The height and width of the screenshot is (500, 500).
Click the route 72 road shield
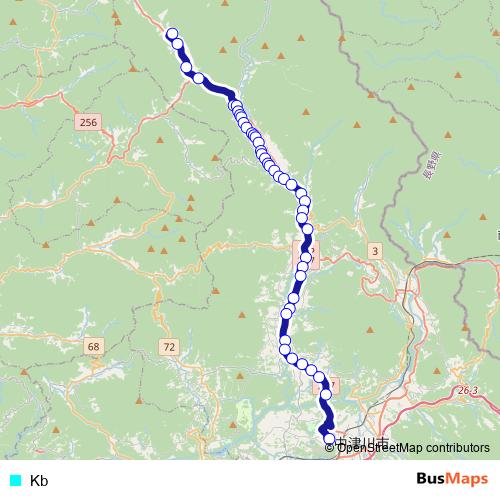pos(169,347)
